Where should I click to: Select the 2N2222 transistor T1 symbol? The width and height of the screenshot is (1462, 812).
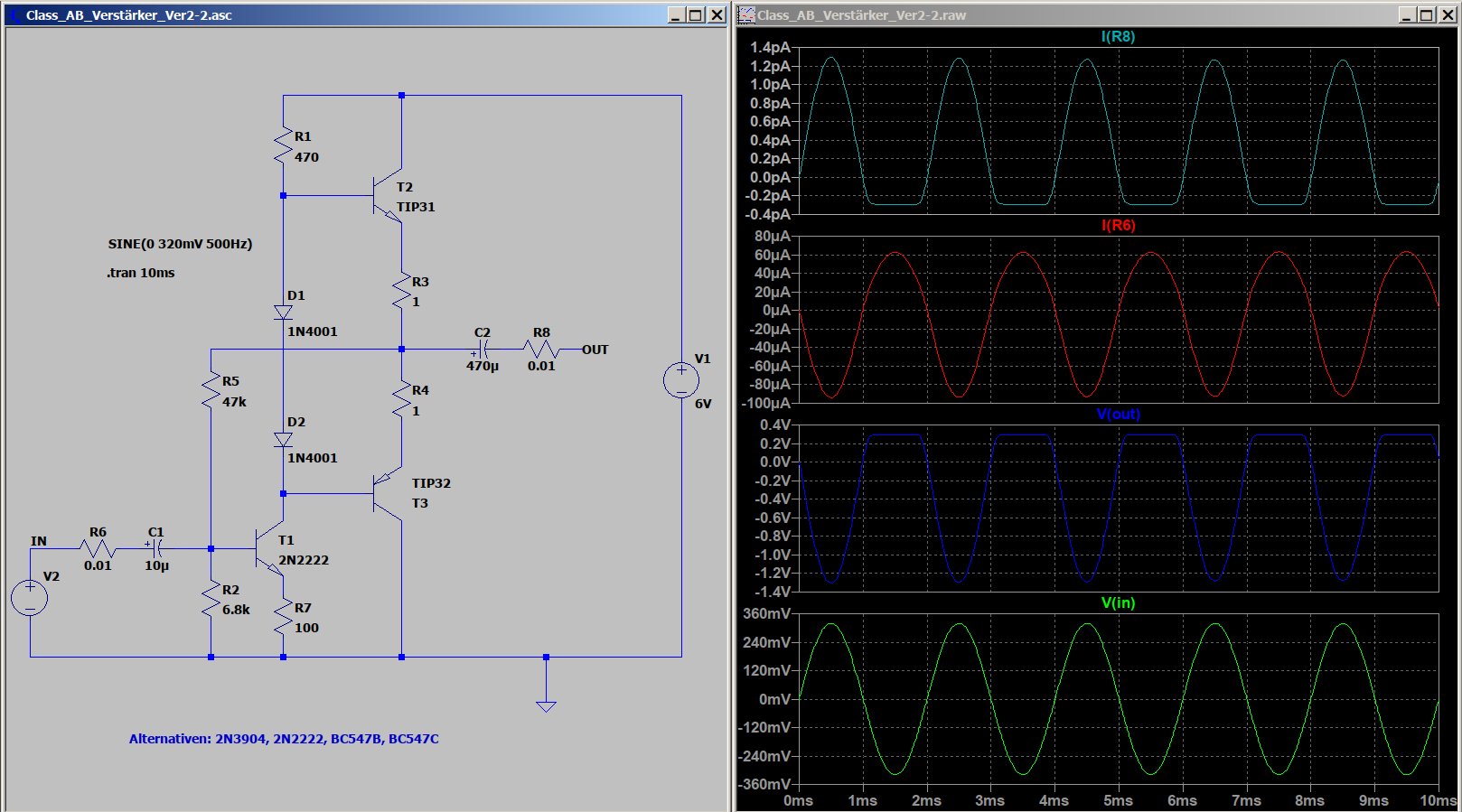click(x=270, y=549)
